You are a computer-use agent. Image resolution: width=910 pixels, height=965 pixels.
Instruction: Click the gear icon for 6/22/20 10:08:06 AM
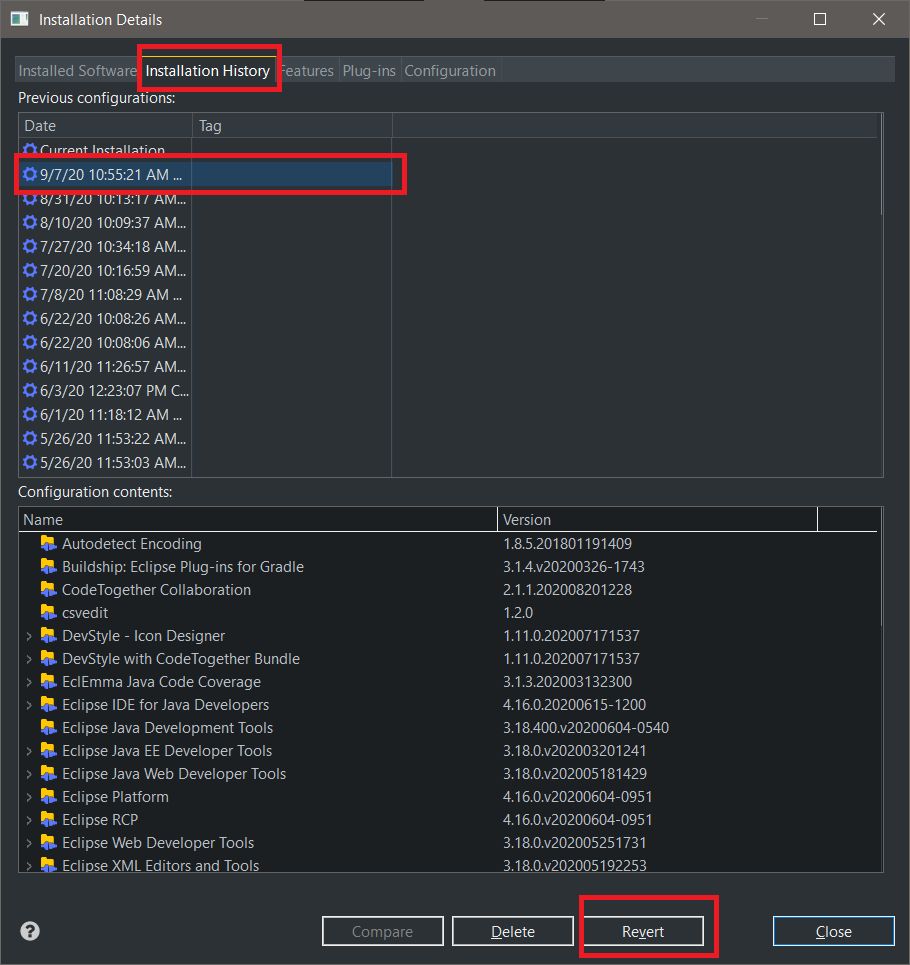coord(30,342)
